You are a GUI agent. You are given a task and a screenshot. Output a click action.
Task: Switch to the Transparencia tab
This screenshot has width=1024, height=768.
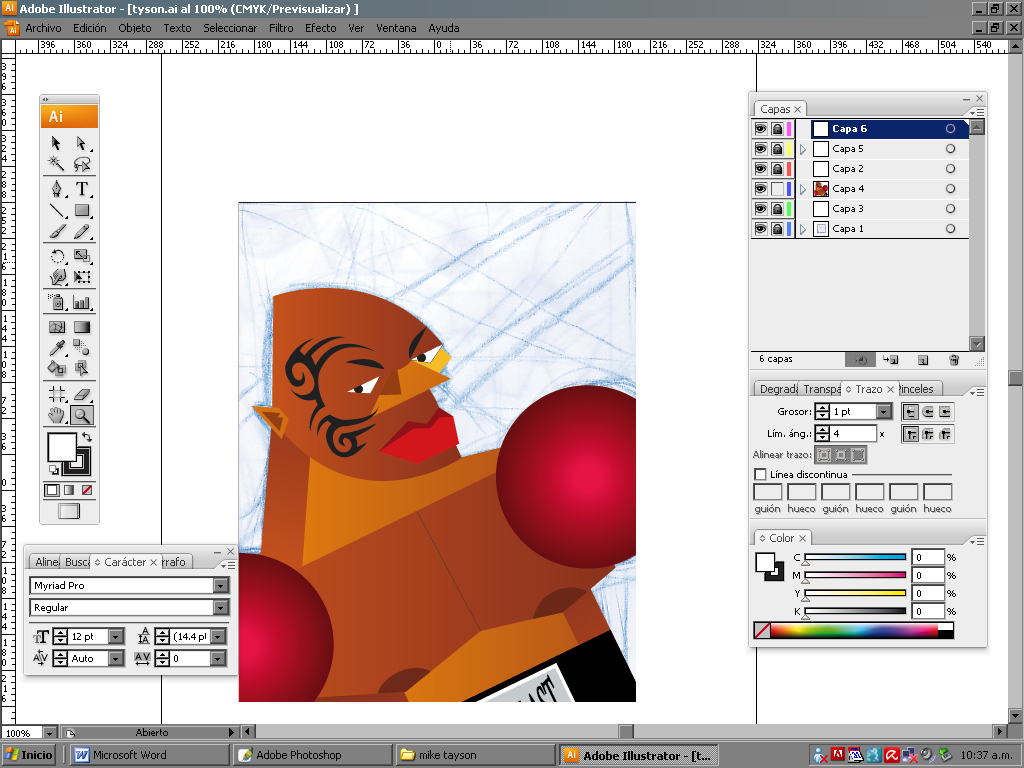pos(821,389)
